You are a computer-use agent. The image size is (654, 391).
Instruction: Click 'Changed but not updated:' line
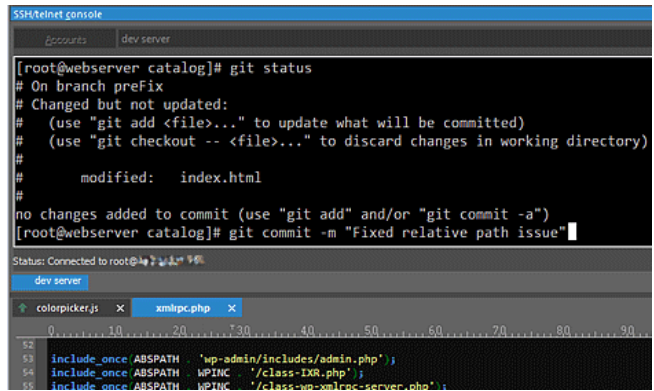(122, 105)
